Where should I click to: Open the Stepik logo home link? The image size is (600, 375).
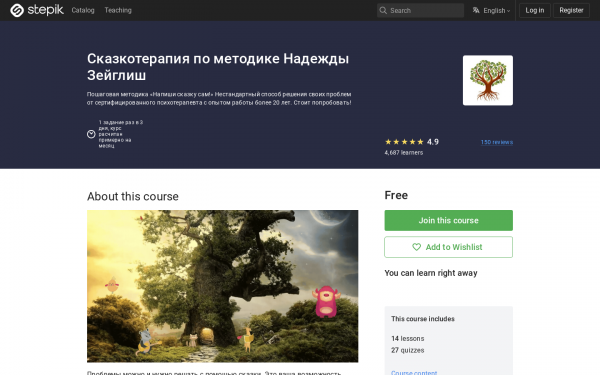pos(37,10)
